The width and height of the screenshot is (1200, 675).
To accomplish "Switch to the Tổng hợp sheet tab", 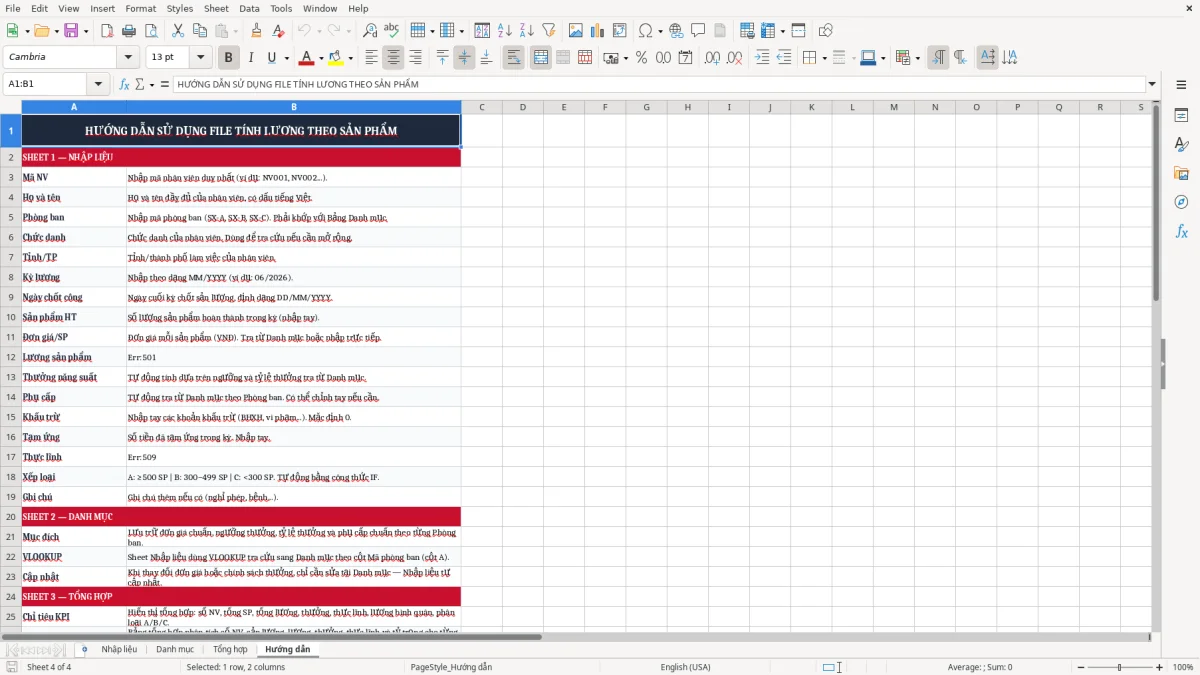I will (230, 650).
